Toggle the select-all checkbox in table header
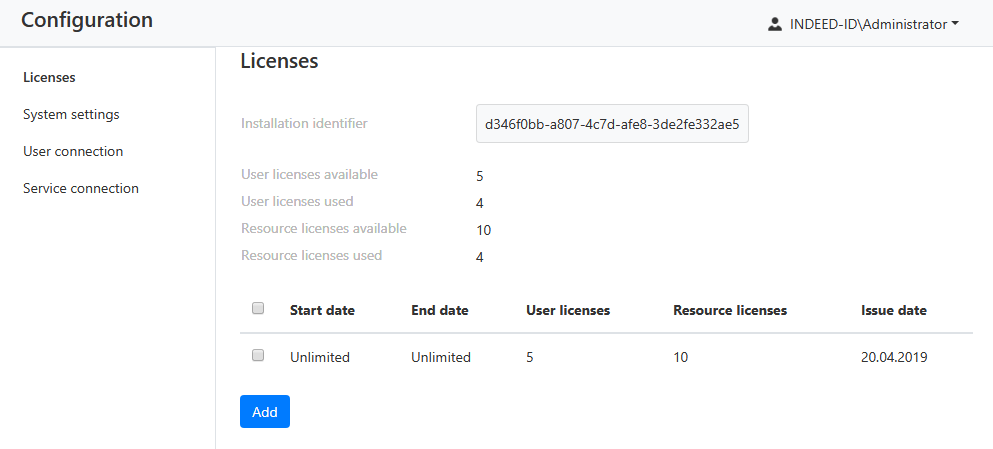Image resolution: width=993 pixels, height=449 pixels. pos(258,309)
